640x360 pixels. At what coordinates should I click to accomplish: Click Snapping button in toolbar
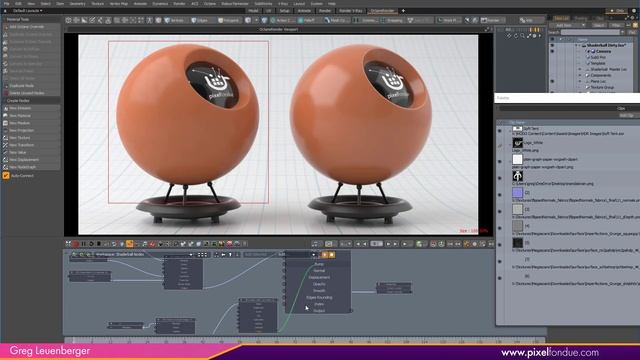392,20
